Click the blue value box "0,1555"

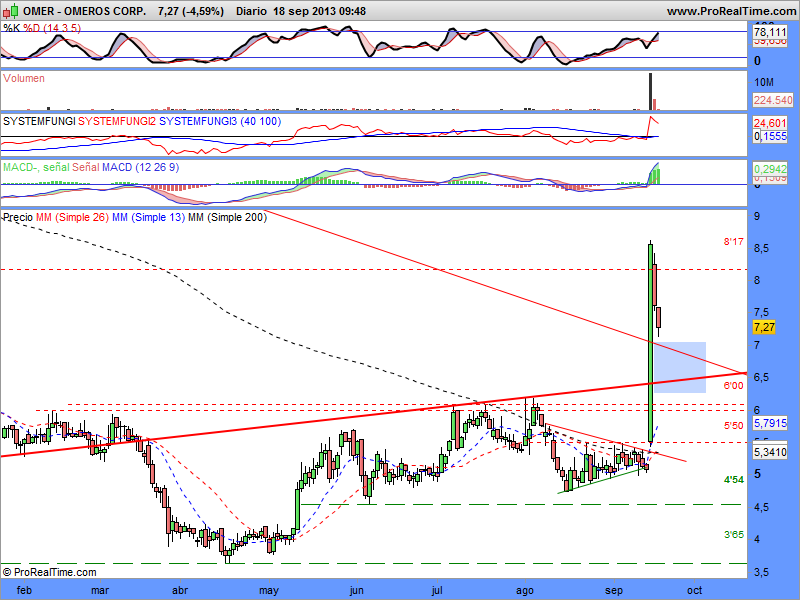(770, 136)
